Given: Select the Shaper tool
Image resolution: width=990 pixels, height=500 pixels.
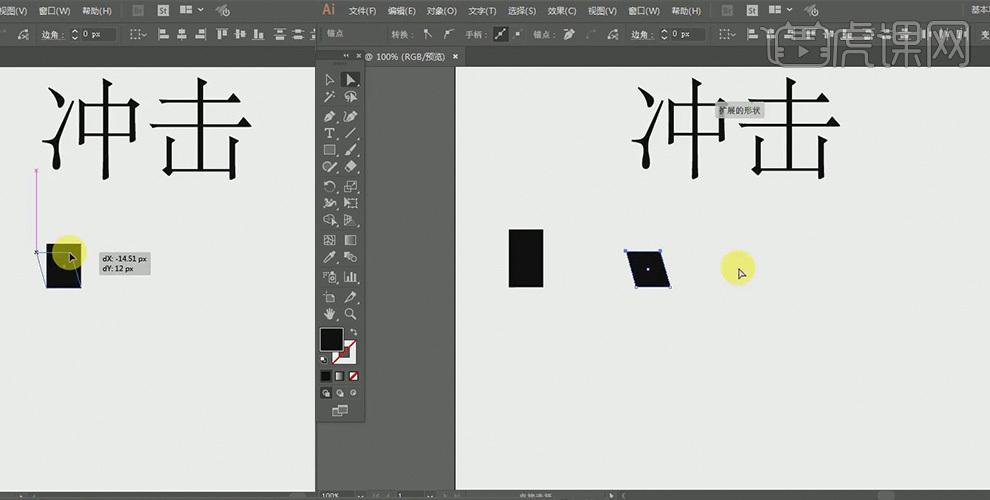Looking at the screenshot, I should 330,167.
